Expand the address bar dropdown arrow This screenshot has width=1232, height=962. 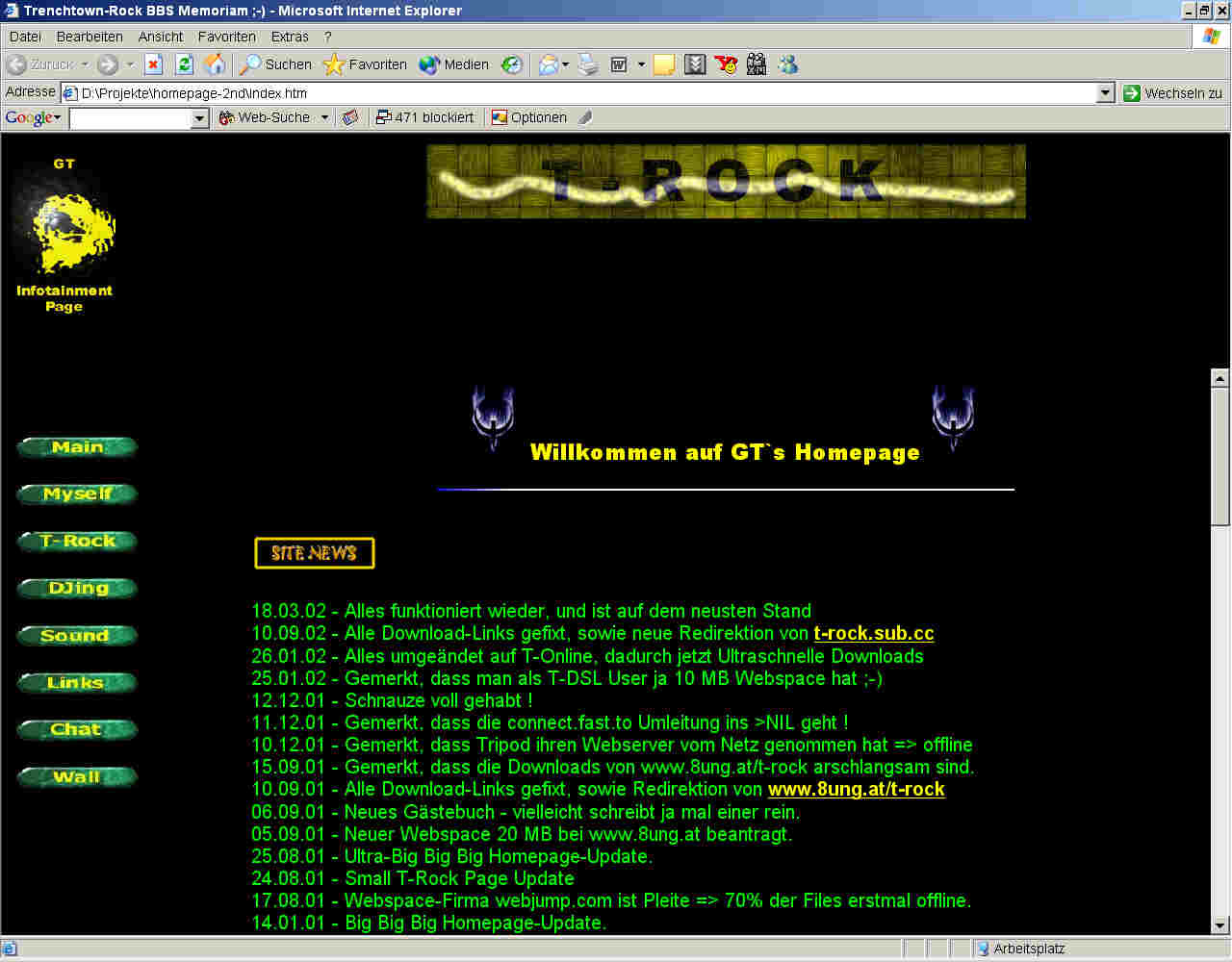point(1105,93)
